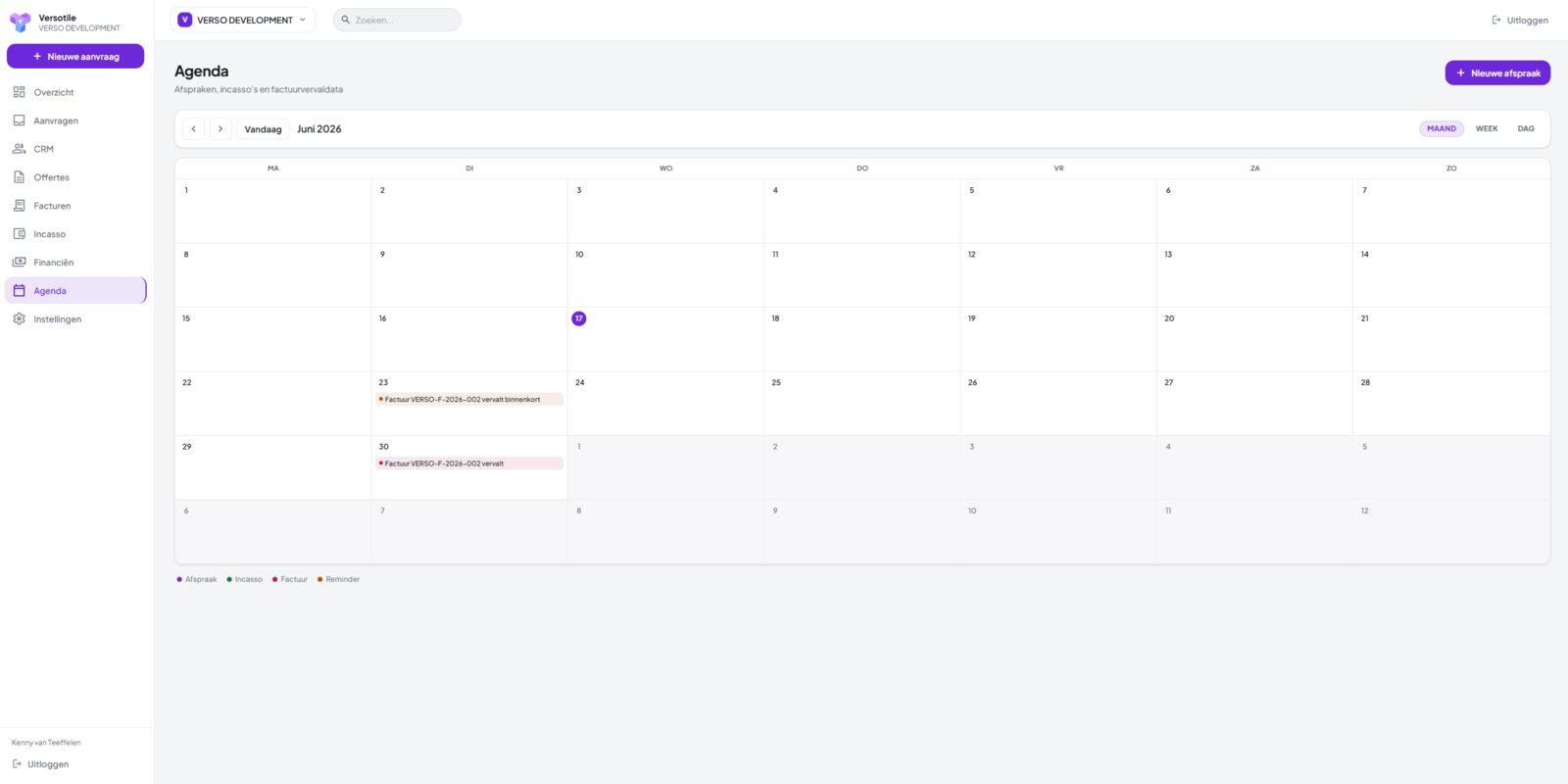The width and height of the screenshot is (1568, 784).
Task: Focus the Zoeken search field
Action: [397, 20]
